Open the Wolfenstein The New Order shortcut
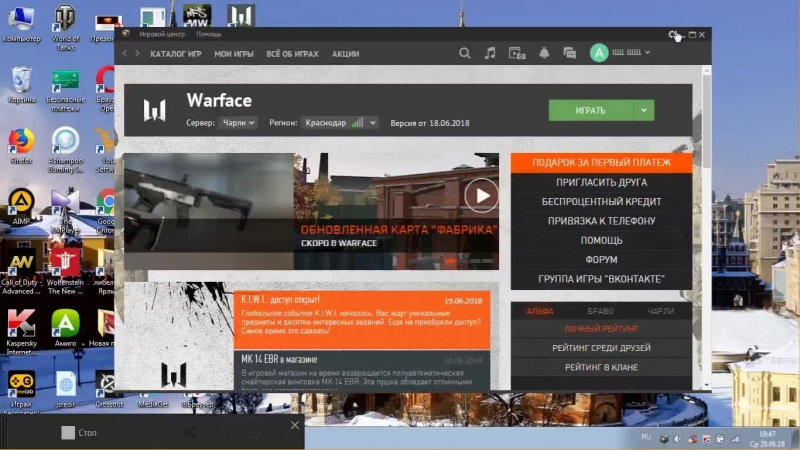The height and width of the screenshot is (450, 800). tap(65, 271)
